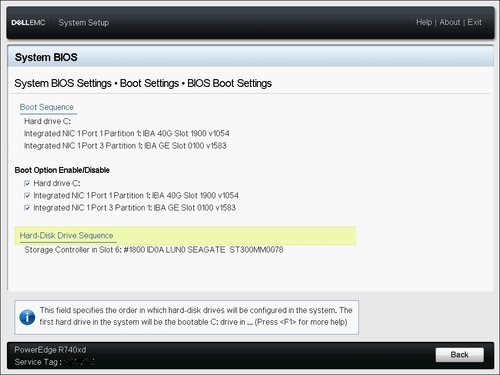Select the SEAGATE ST300MM0078 storage controller entry
The image size is (500, 375).
[154, 250]
